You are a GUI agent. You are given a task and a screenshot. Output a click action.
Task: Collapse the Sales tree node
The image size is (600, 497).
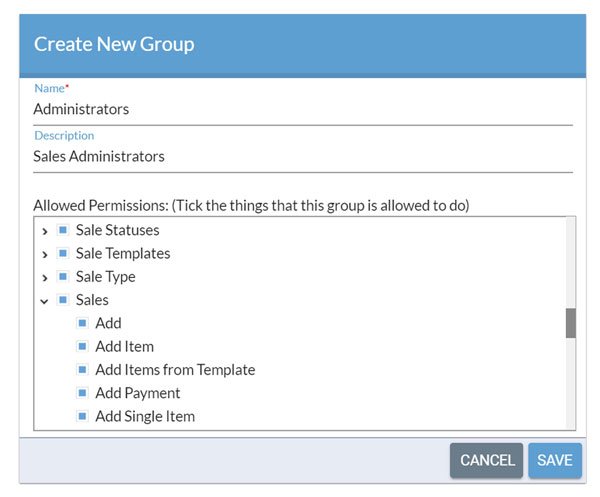click(x=44, y=301)
